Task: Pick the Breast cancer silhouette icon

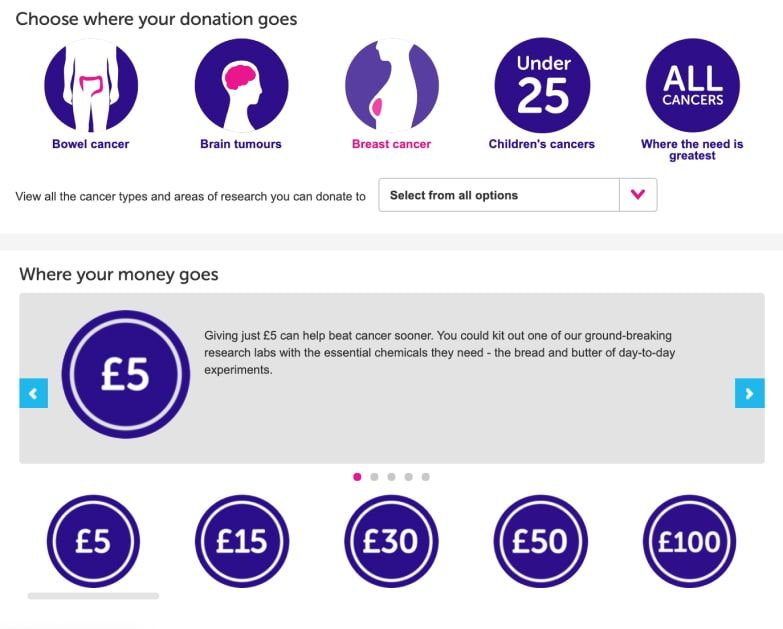Action: (x=392, y=85)
